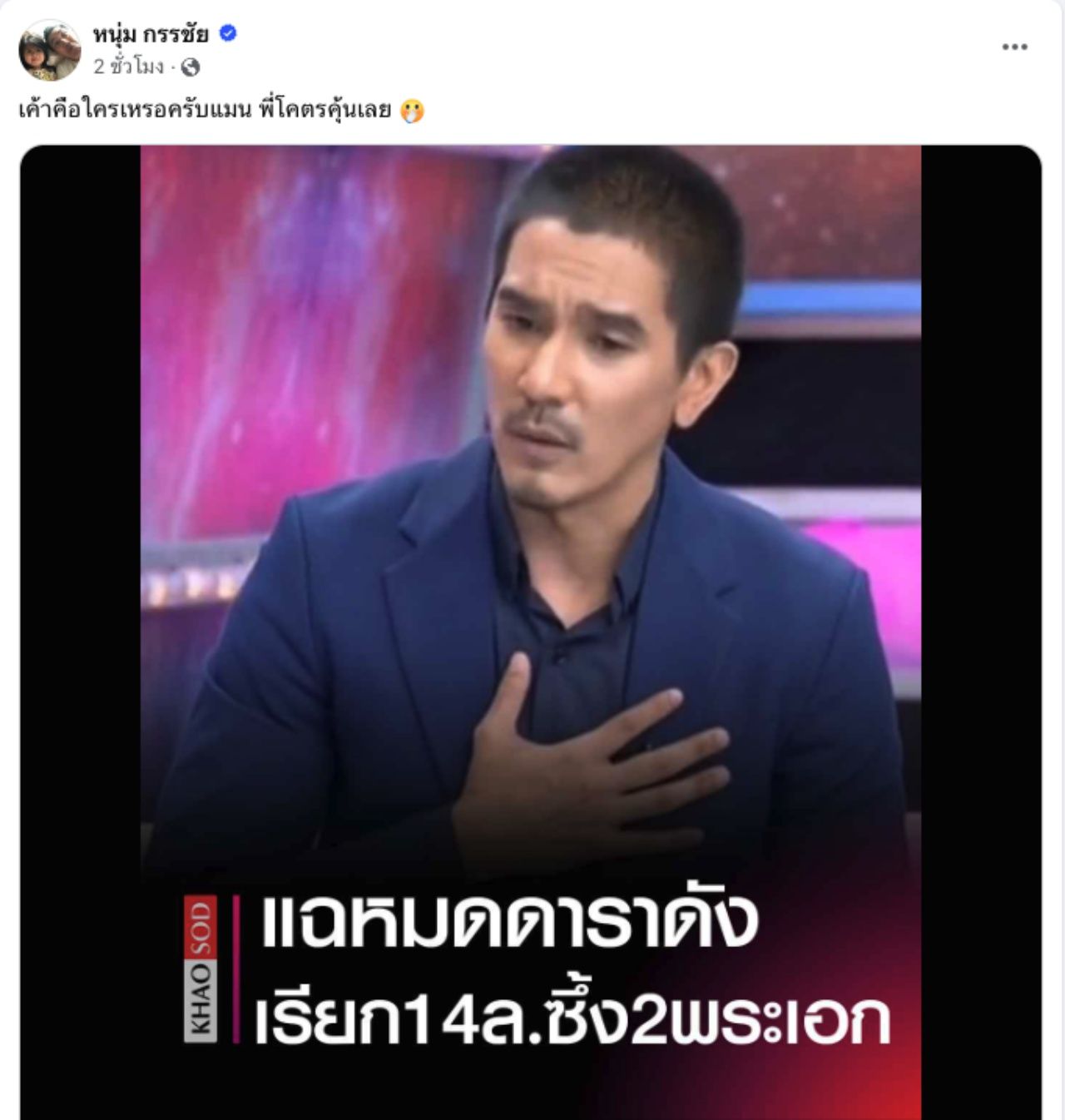Click the headline line เรียก14ล.ซึ้ง2พระเอก
Image resolution: width=1065 pixels, height=1120 pixels.
[x=572, y=1018]
